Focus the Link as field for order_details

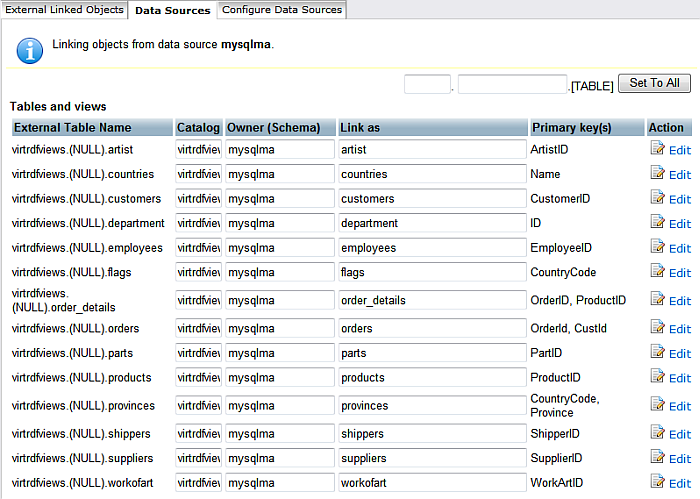coord(432,300)
